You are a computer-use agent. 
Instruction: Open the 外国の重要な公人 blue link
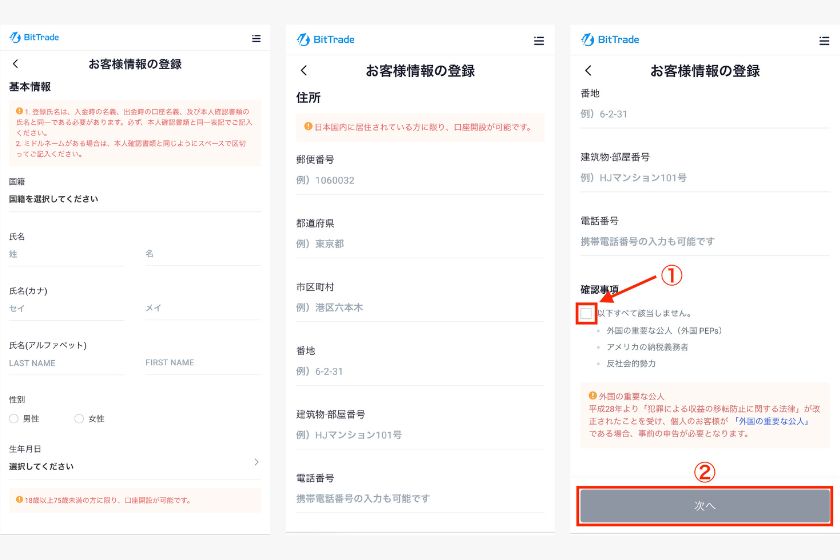tap(771, 421)
